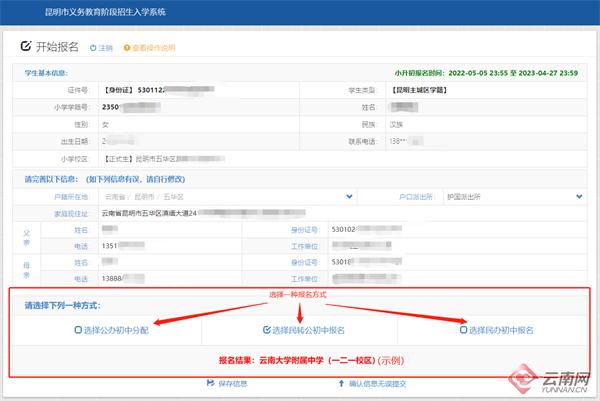
Task: Select 选择公办初中分配 option
Action: coord(111,330)
